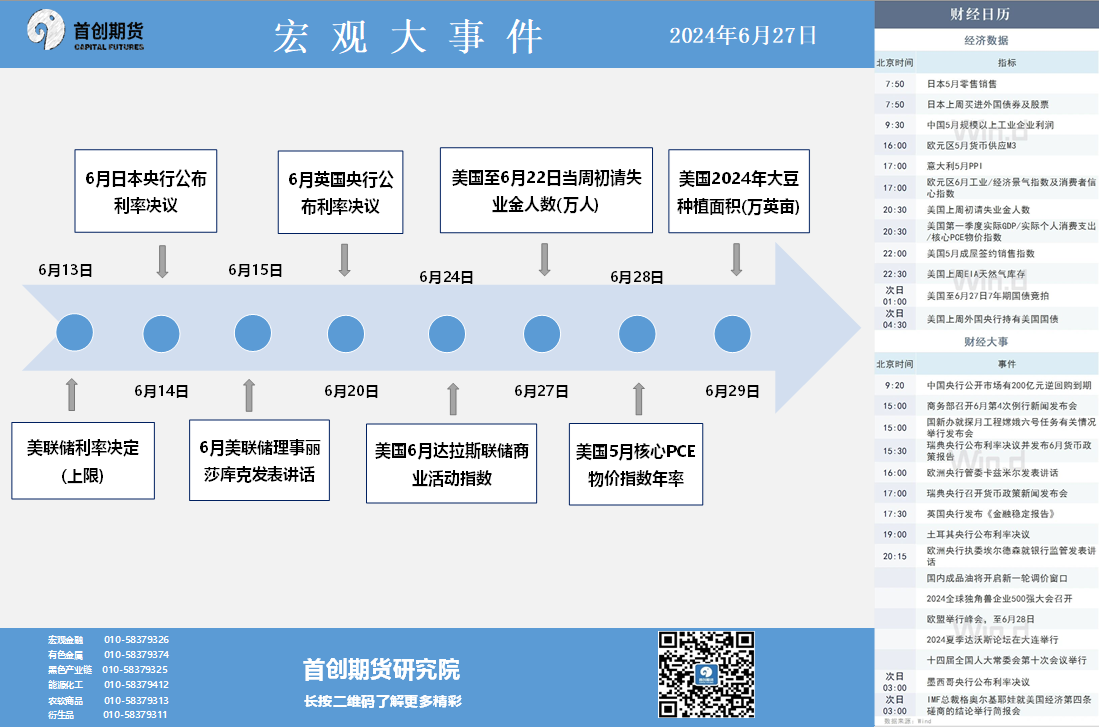Viewport: 1099px width, 727px height.
Task: Click the 首创期货 Capital Futures logo
Action: point(86,31)
